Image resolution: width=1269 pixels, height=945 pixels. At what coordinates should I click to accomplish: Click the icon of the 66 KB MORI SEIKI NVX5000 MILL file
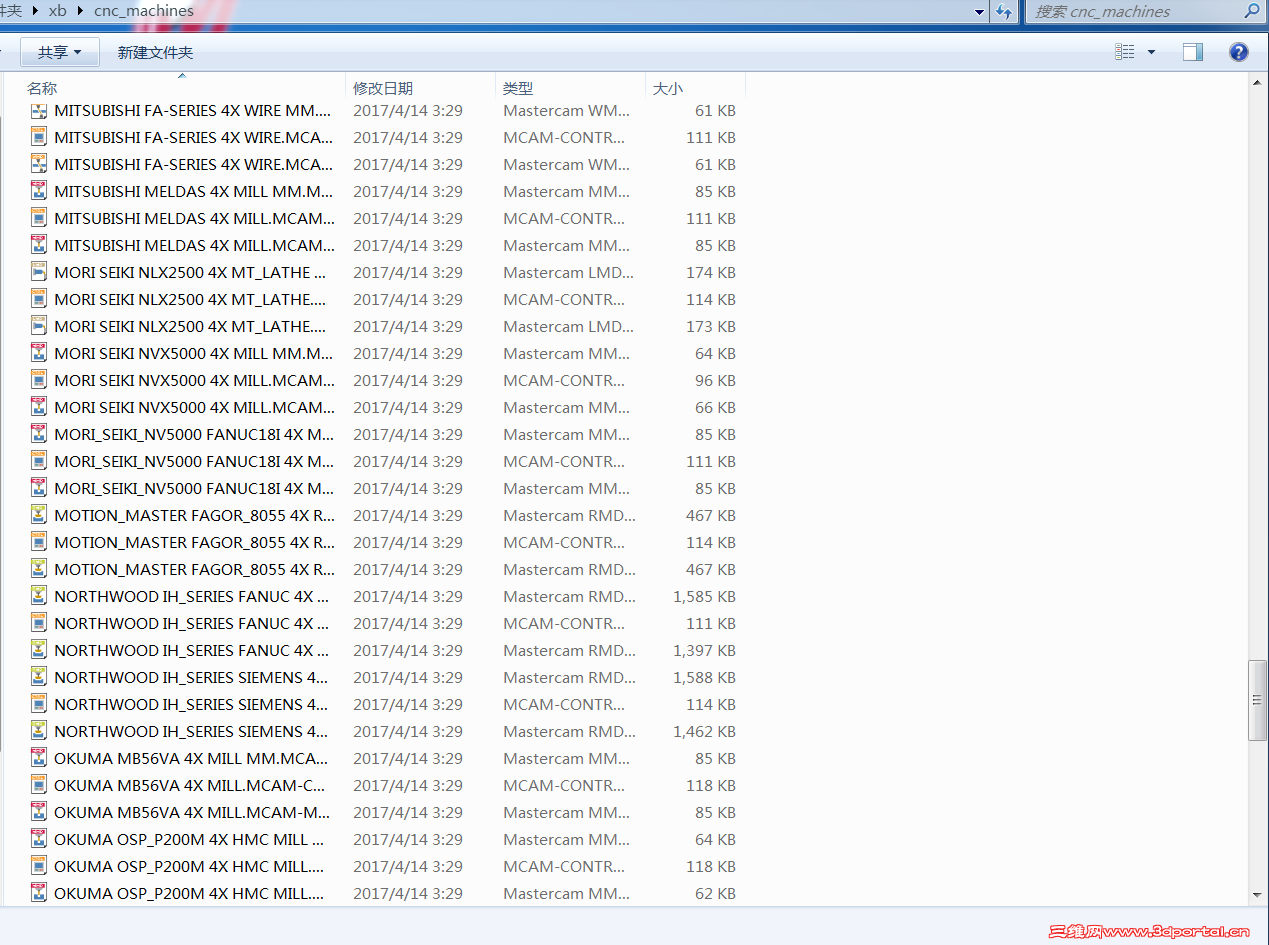[x=38, y=407]
